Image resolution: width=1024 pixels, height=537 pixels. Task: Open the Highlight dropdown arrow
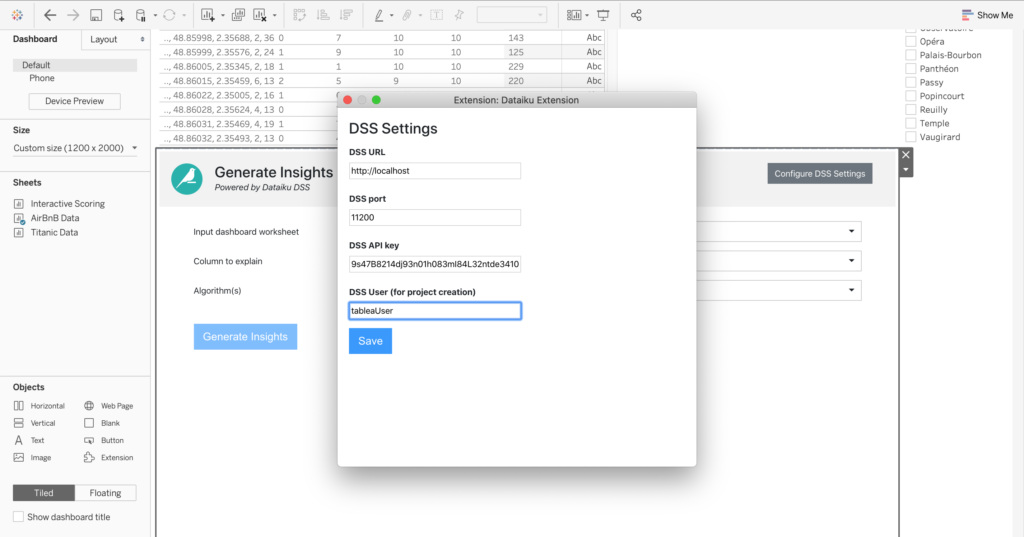pyautogui.click(x=391, y=15)
